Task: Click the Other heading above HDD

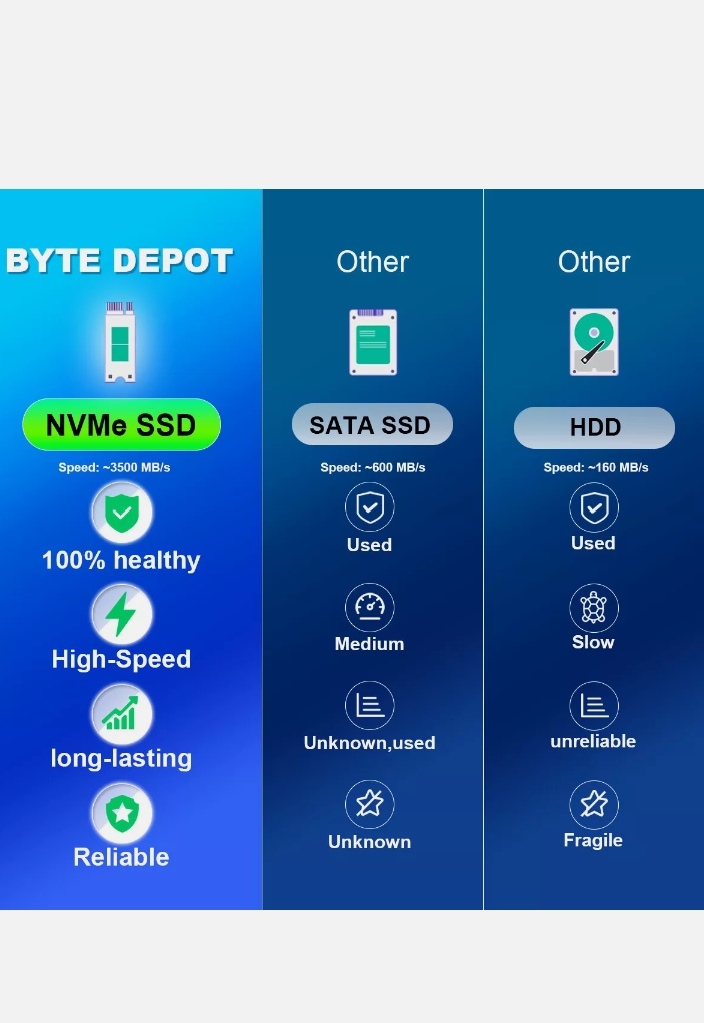Action: [594, 262]
